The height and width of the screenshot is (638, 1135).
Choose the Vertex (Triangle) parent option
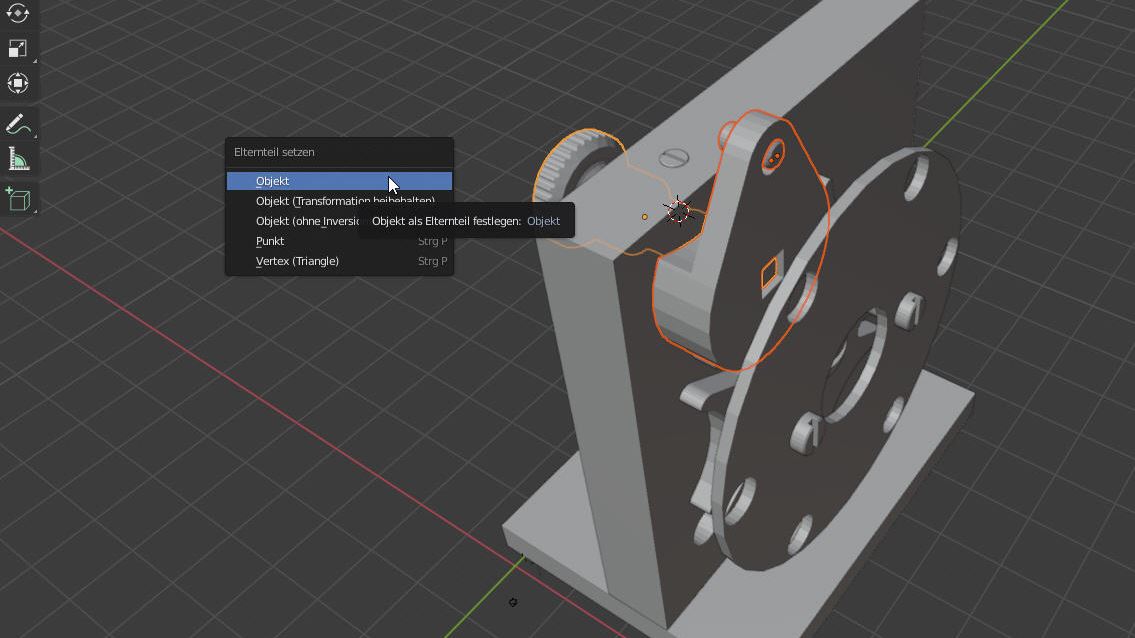[339, 261]
